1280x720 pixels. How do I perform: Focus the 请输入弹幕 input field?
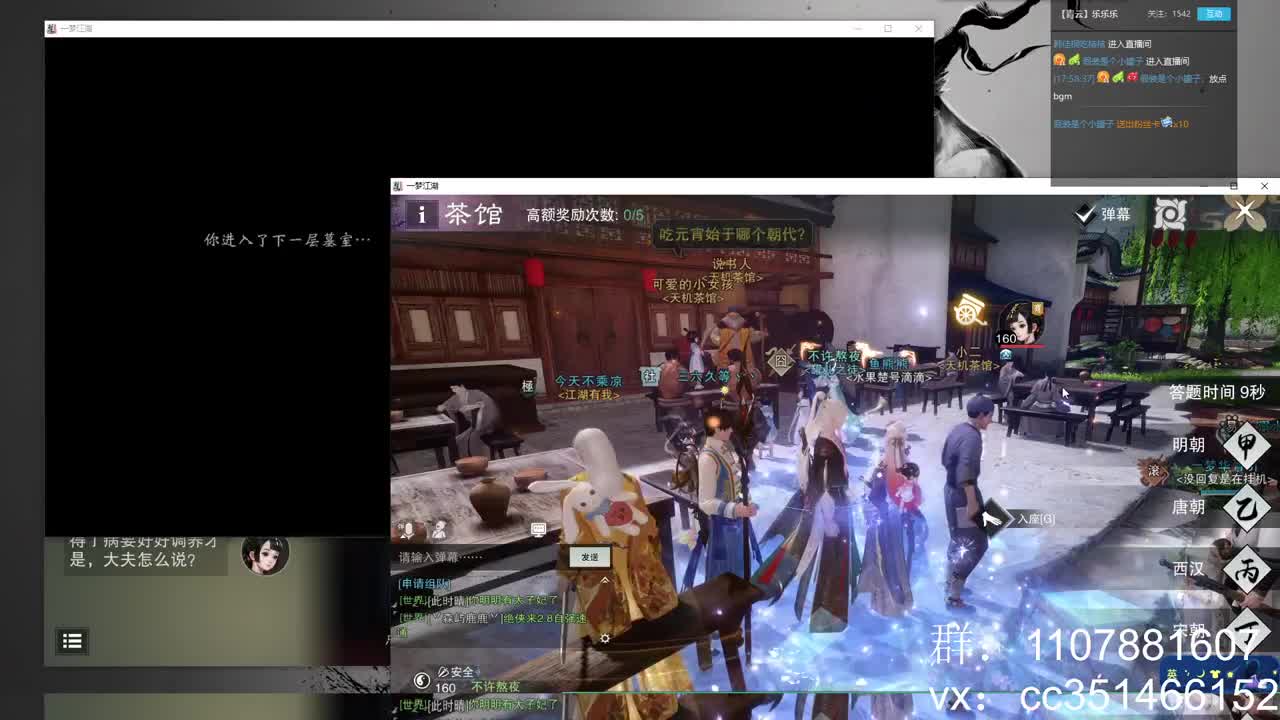click(480, 557)
